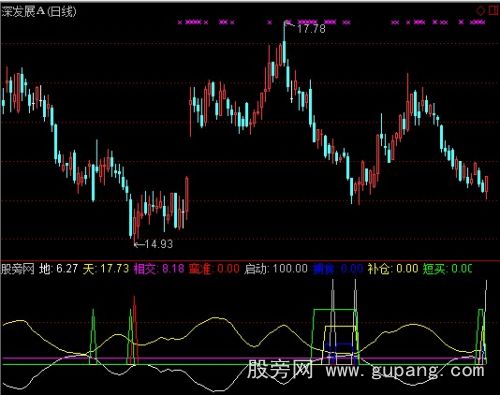Select the 相交: 8.18 indicator value
Viewport: 500px width, 395px height.
(x=159, y=269)
